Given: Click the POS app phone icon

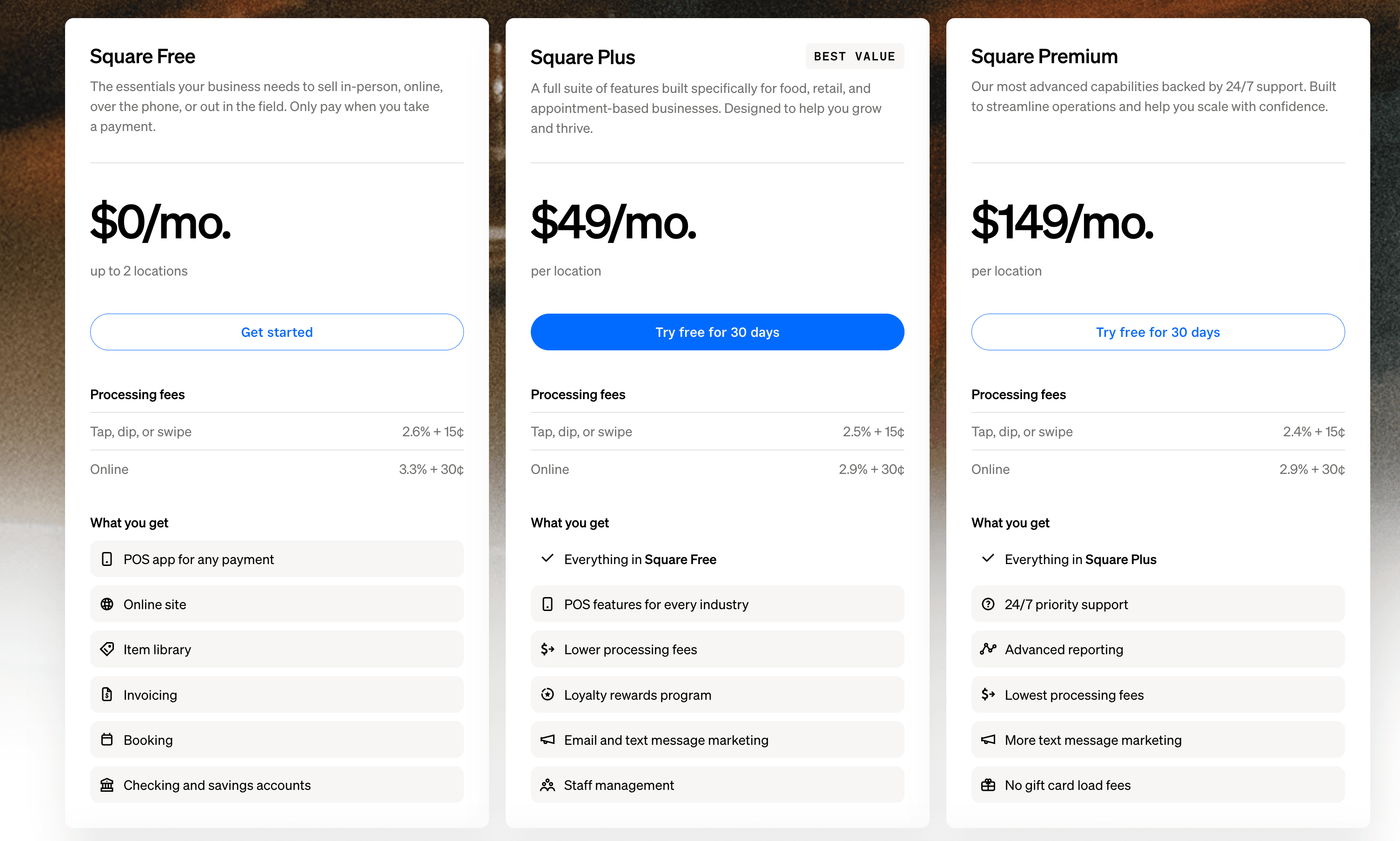Looking at the screenshot, I should pos(106,559).
